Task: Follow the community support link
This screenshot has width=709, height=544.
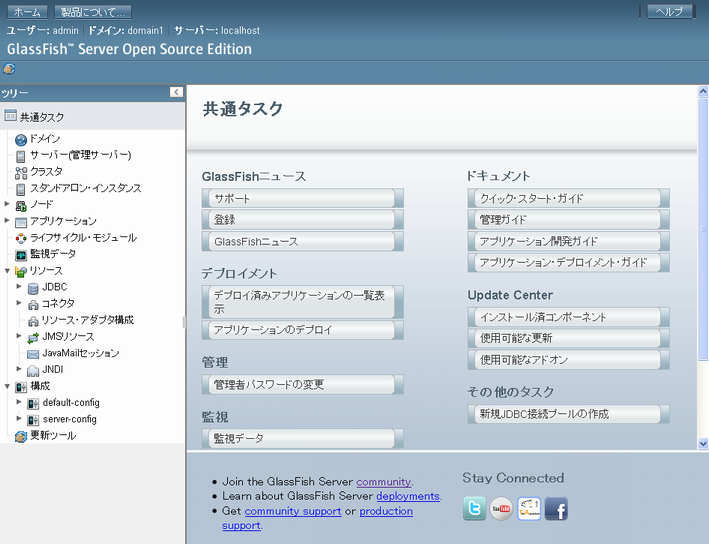Action: [293, 511]
